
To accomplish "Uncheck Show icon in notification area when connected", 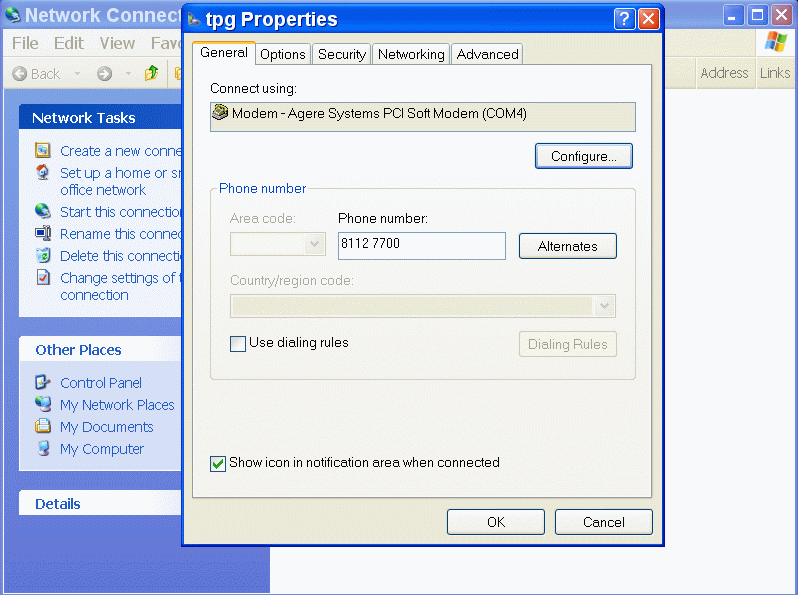I will click(x=218, y=463).
